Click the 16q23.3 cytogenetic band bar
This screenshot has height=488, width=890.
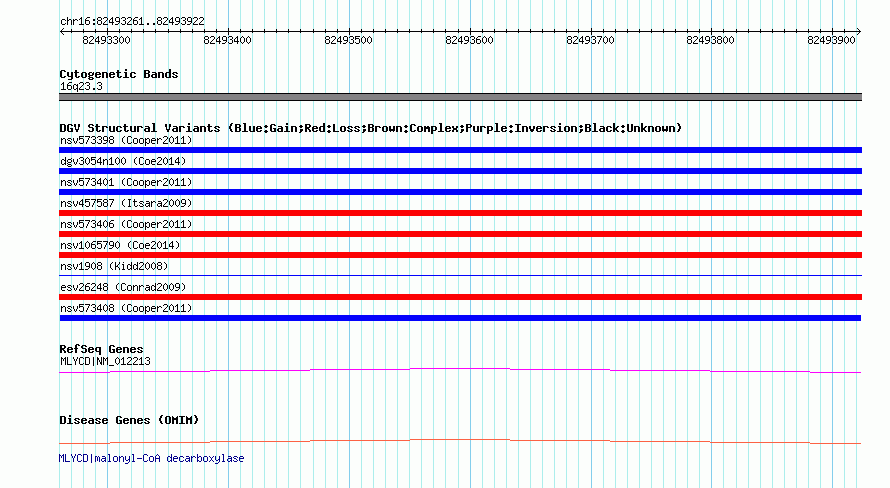(x=460, y=97)
